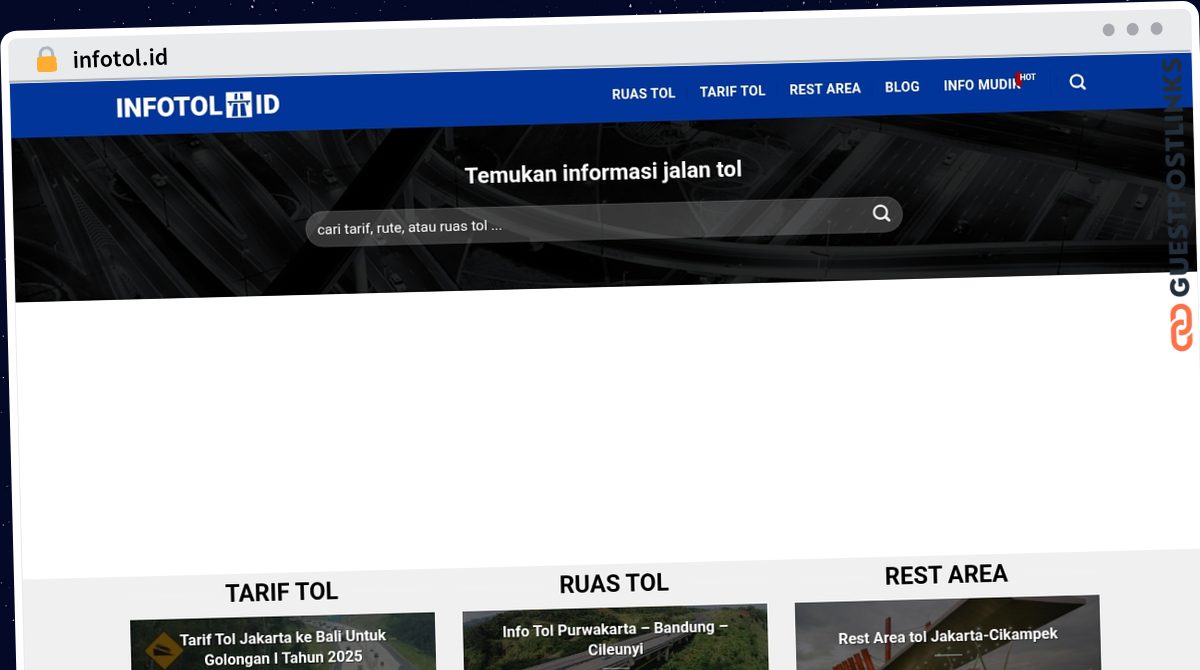Screen dimensions: 1200x670
Task: Open the RUAS TOL navigation menu
Action: point(643,92)
